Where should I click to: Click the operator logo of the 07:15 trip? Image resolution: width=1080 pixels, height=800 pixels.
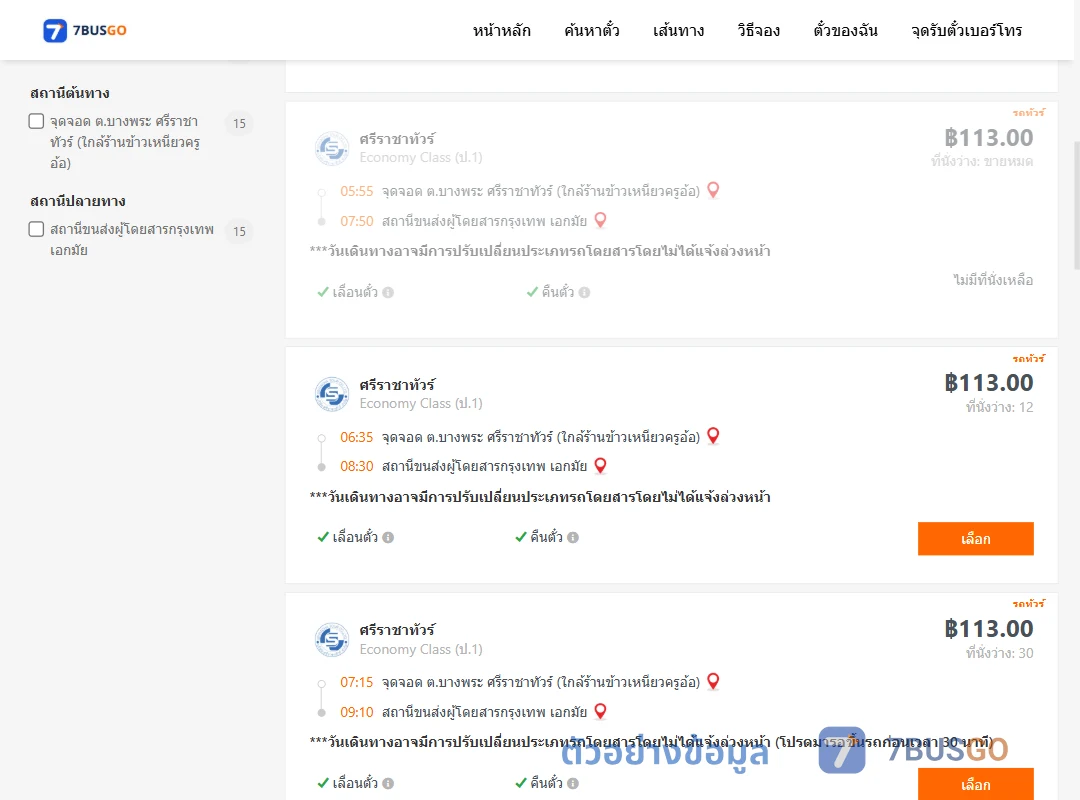[x=332, y=639]
